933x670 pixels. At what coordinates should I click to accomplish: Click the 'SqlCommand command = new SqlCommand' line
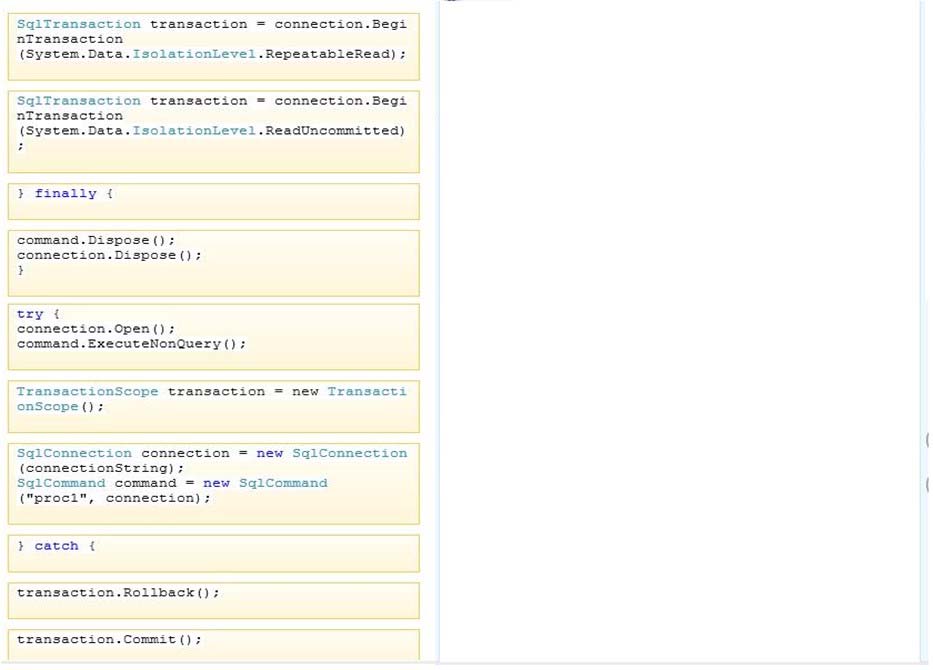(x=172, y=483)
